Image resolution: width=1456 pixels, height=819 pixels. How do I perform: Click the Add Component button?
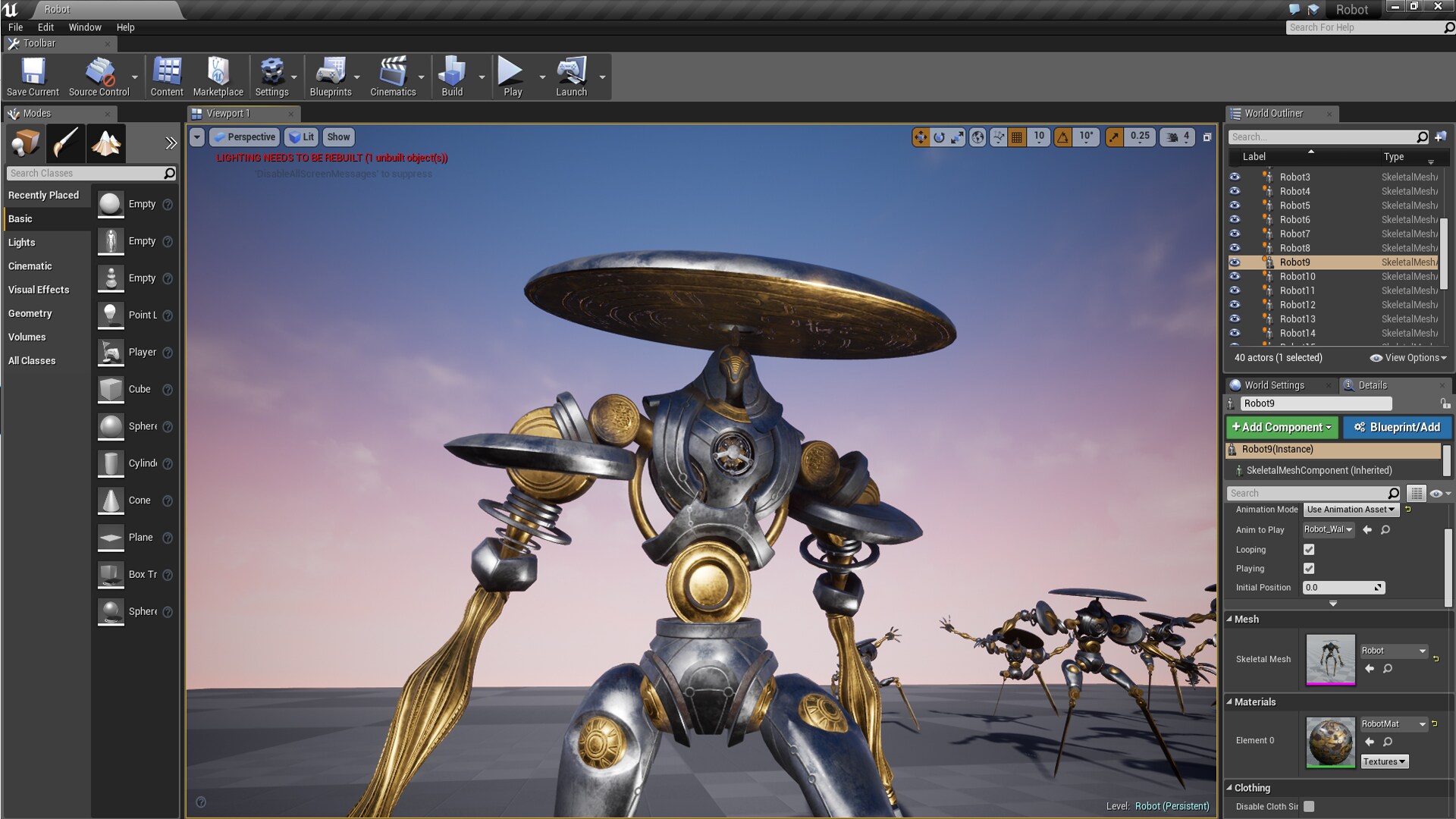(1281, 427)
